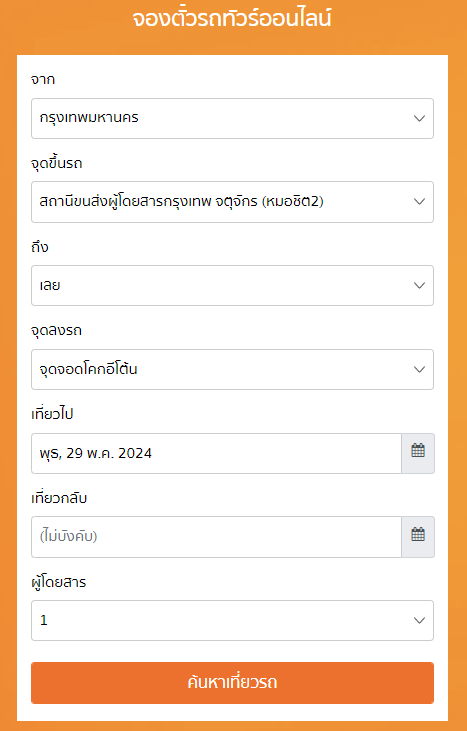
Task: Expand the กรุงเทพมหานคร origin dropdown
Action: click(233, 118)
